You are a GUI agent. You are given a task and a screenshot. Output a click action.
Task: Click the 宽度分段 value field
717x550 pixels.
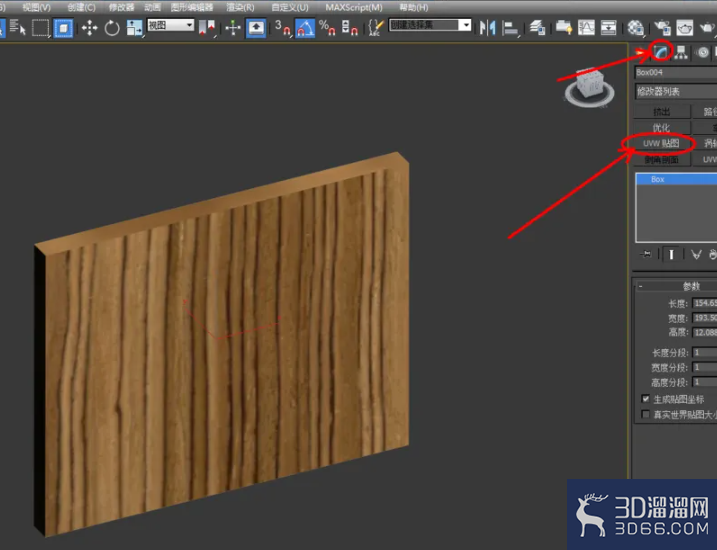705,367
